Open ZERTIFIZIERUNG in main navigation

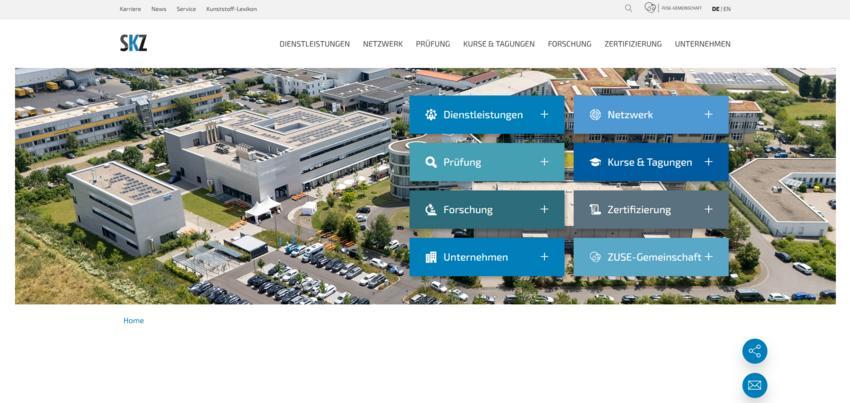(x=633, y=44)
